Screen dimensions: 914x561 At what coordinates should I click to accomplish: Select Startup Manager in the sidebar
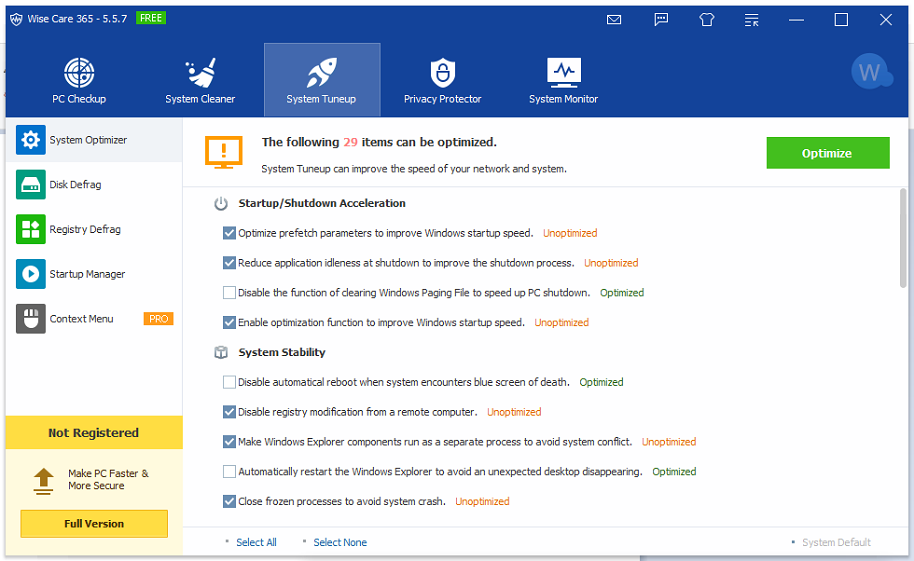click(x=94, y=274)
